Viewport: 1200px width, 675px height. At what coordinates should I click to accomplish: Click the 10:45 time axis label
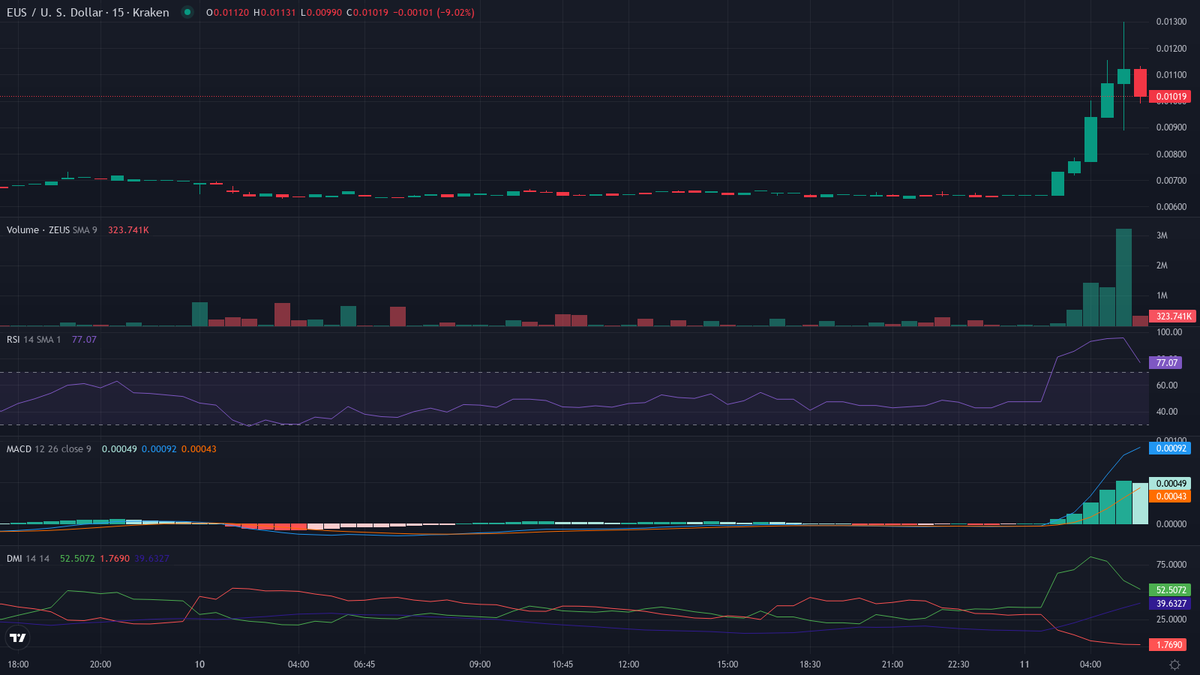(x=562, y=664)
